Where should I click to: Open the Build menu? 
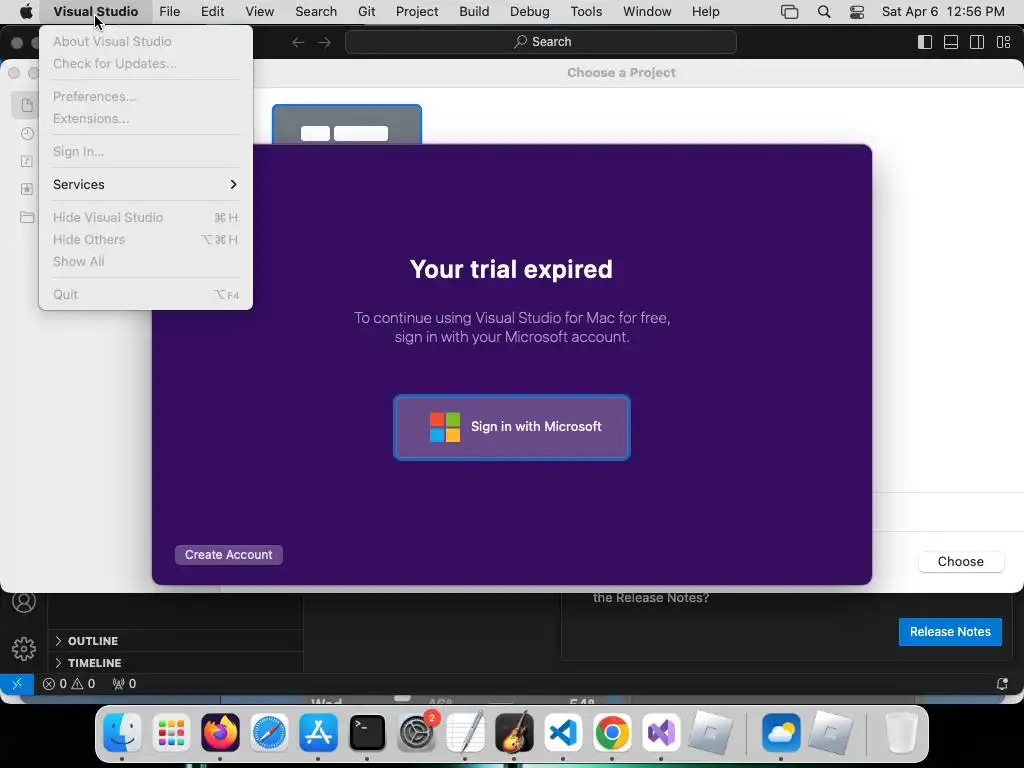474,12
